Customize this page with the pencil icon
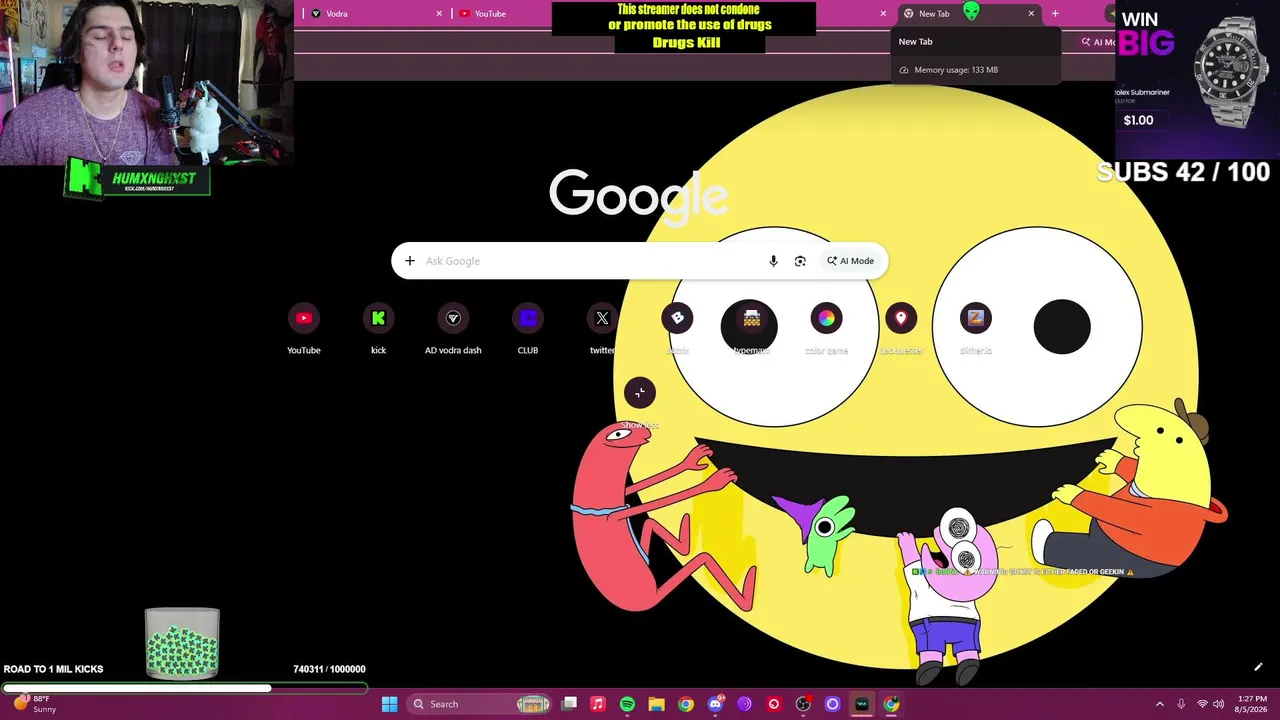This screenshot has width=1280, height=720. click(x=1258, y=667)
